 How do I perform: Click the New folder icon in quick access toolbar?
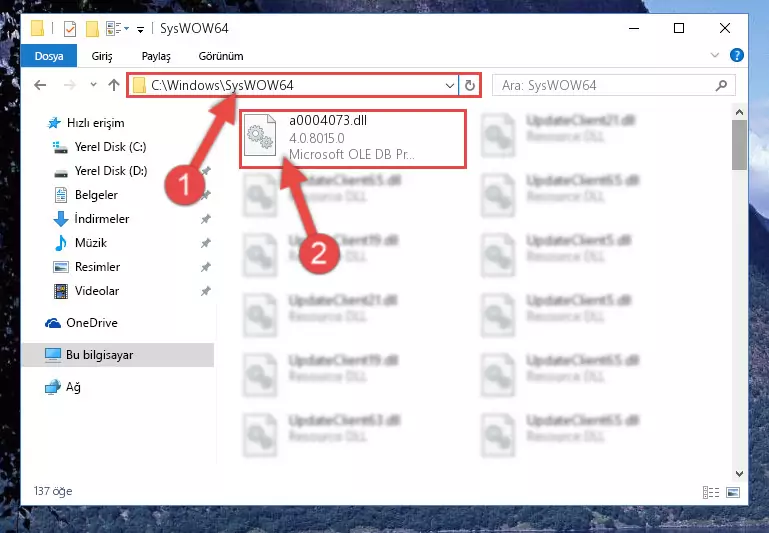[x=92, y=29]
